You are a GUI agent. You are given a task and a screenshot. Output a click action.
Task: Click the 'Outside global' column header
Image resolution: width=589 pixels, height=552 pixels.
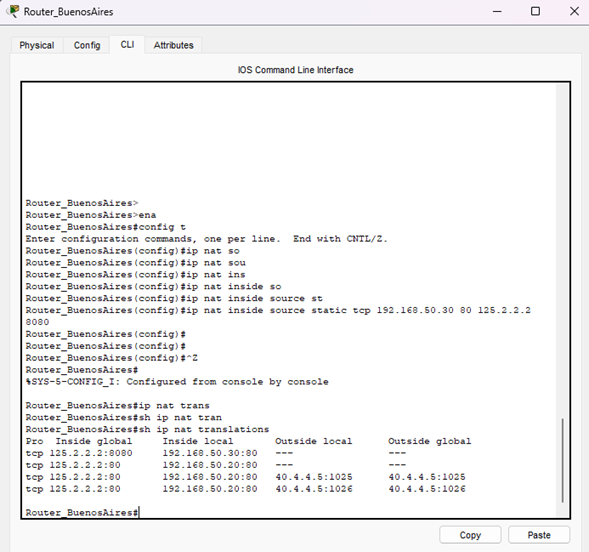click(x=429, y=441)
